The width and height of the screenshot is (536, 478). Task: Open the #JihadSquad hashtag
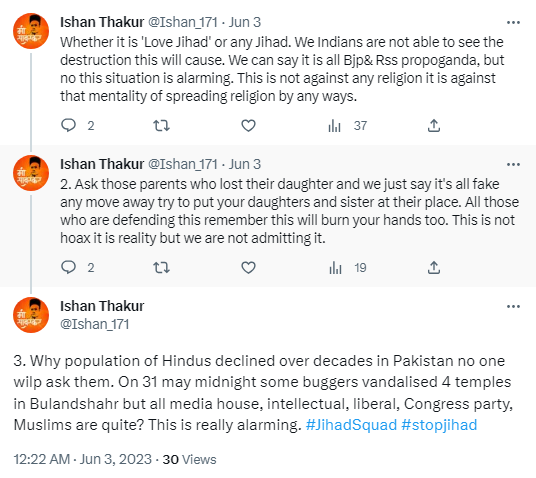[x=351, y=425]
